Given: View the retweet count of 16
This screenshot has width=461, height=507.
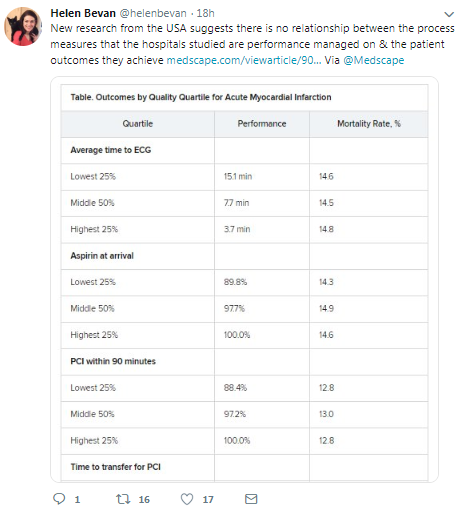Looking at the screenshot, I should point(144,499).
